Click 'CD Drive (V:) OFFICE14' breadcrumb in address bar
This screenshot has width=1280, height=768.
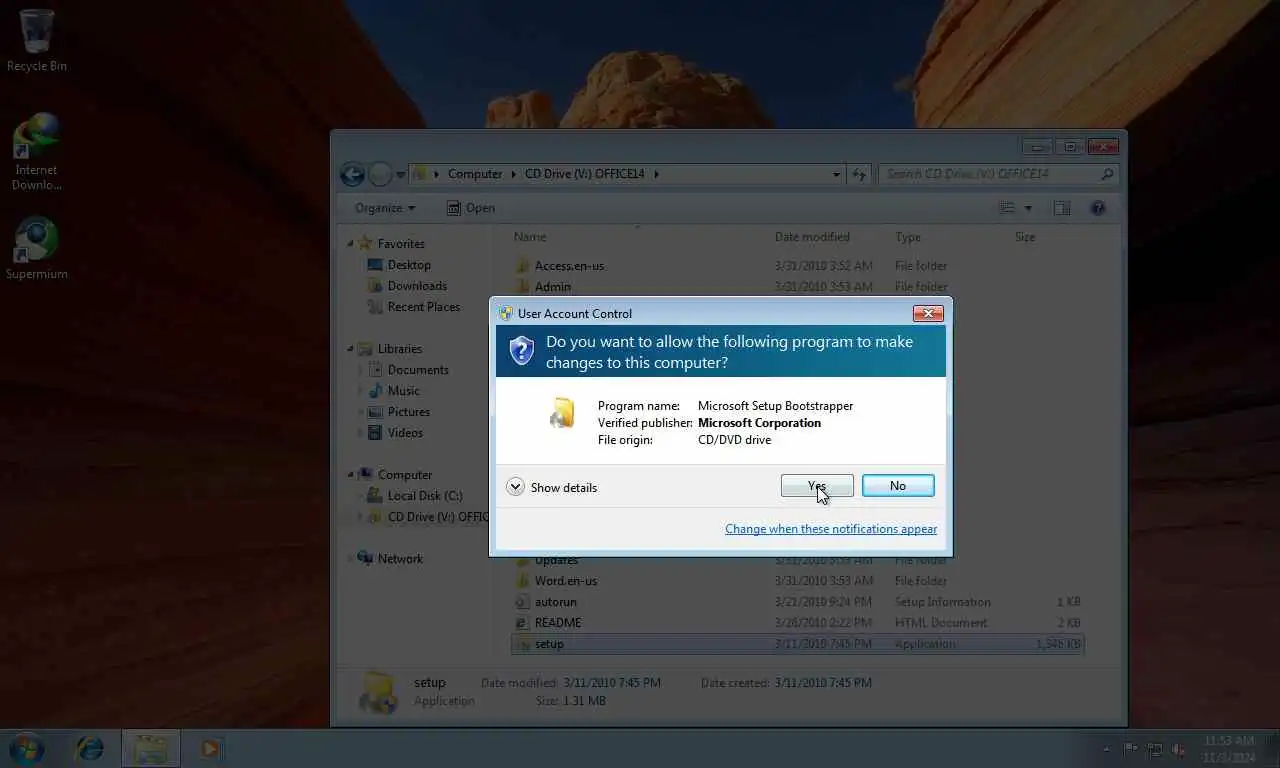pos(584,174)
